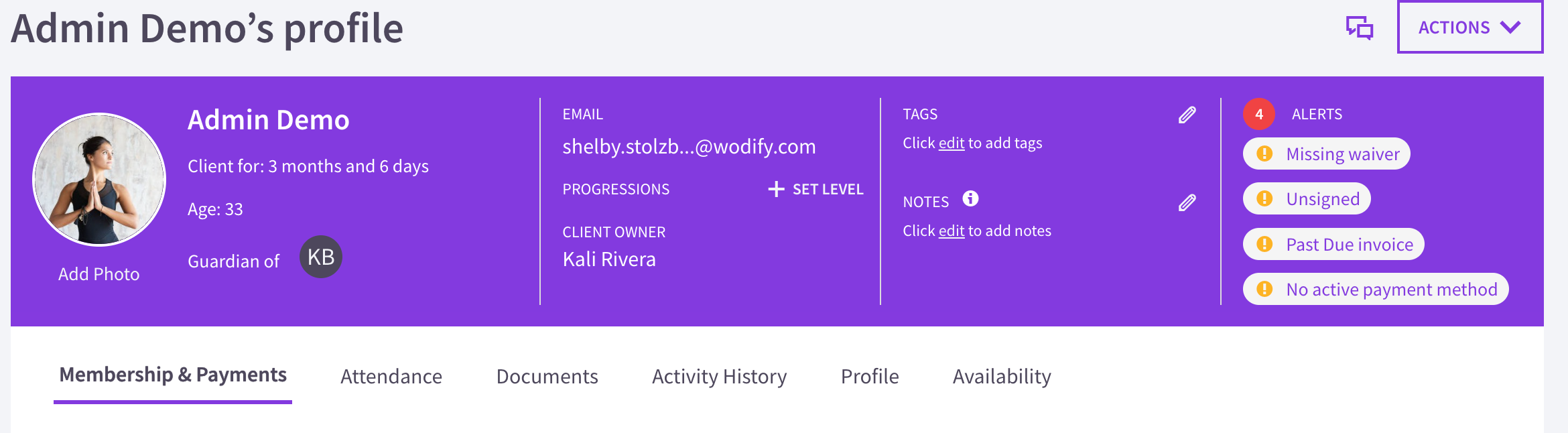The image size is (1568, 433).
Task: Open the No active payment method alert
Action: pos(1376,289)
